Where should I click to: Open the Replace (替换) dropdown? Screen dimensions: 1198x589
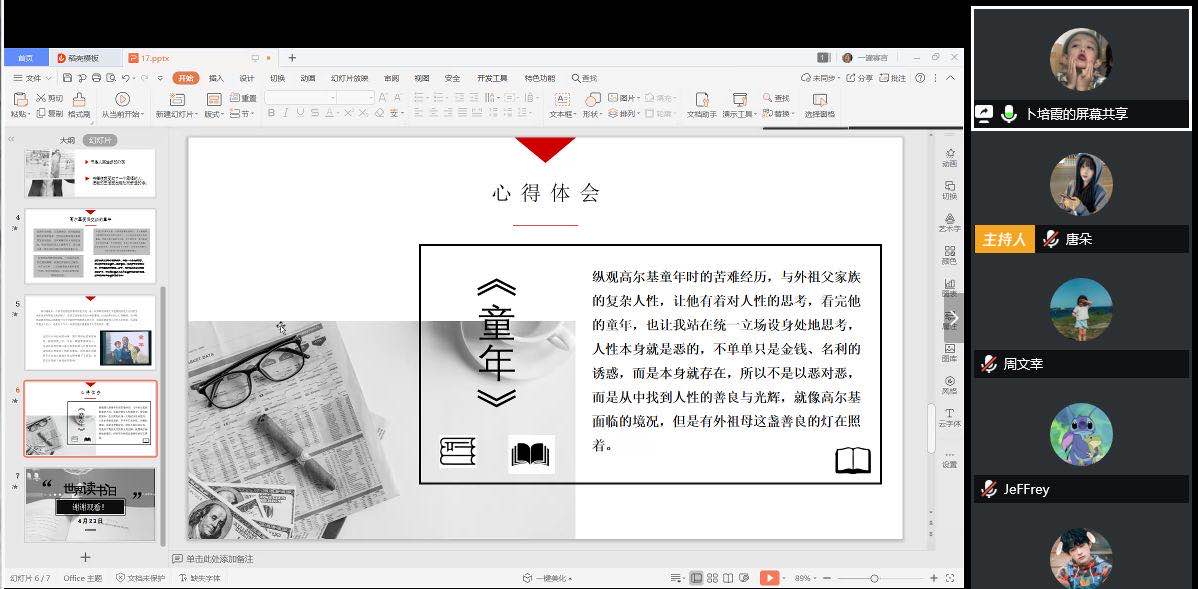point(779,114)
